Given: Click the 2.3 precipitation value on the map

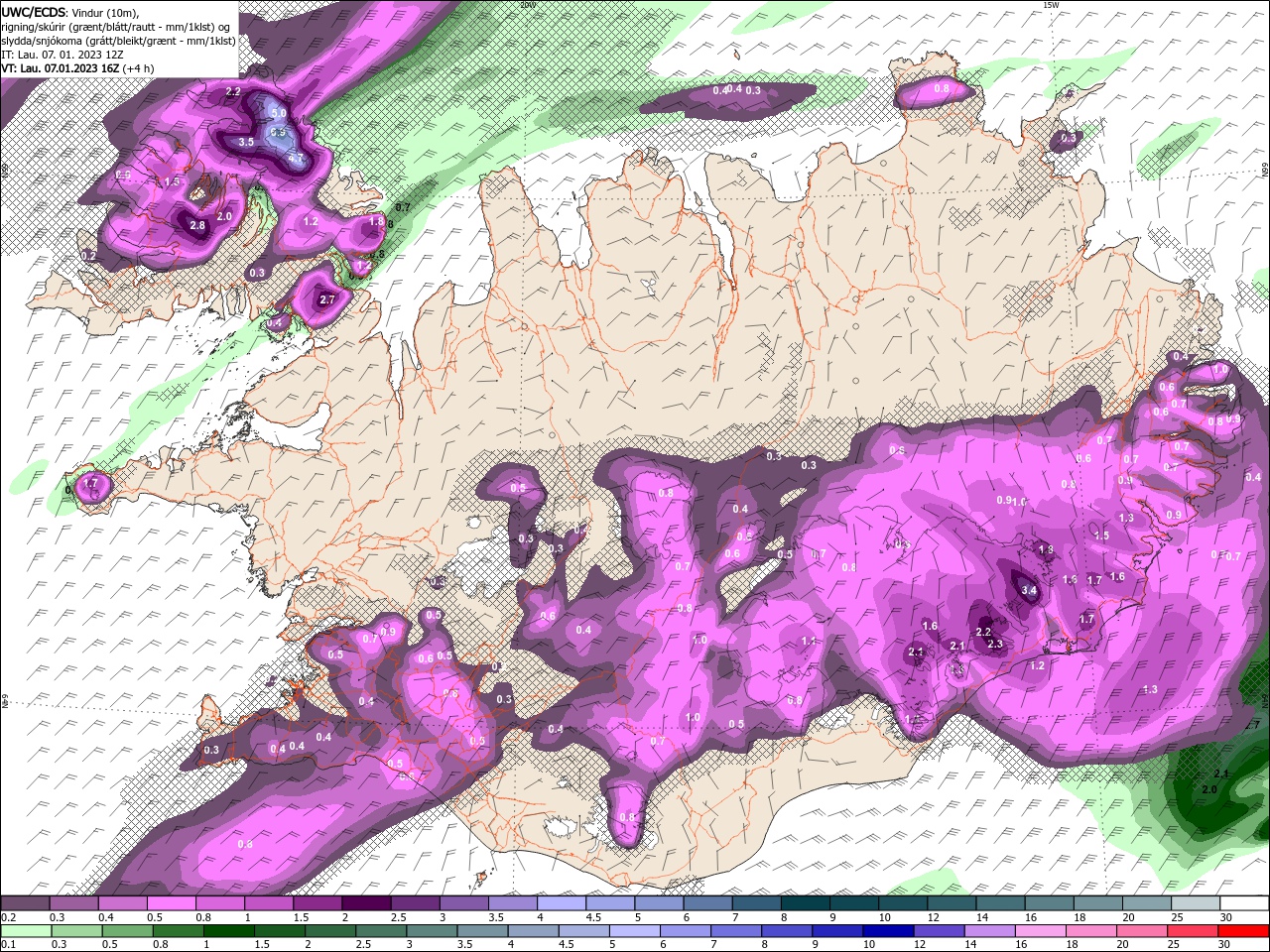Looking at the screenshot, I should [x=996, y=645].
